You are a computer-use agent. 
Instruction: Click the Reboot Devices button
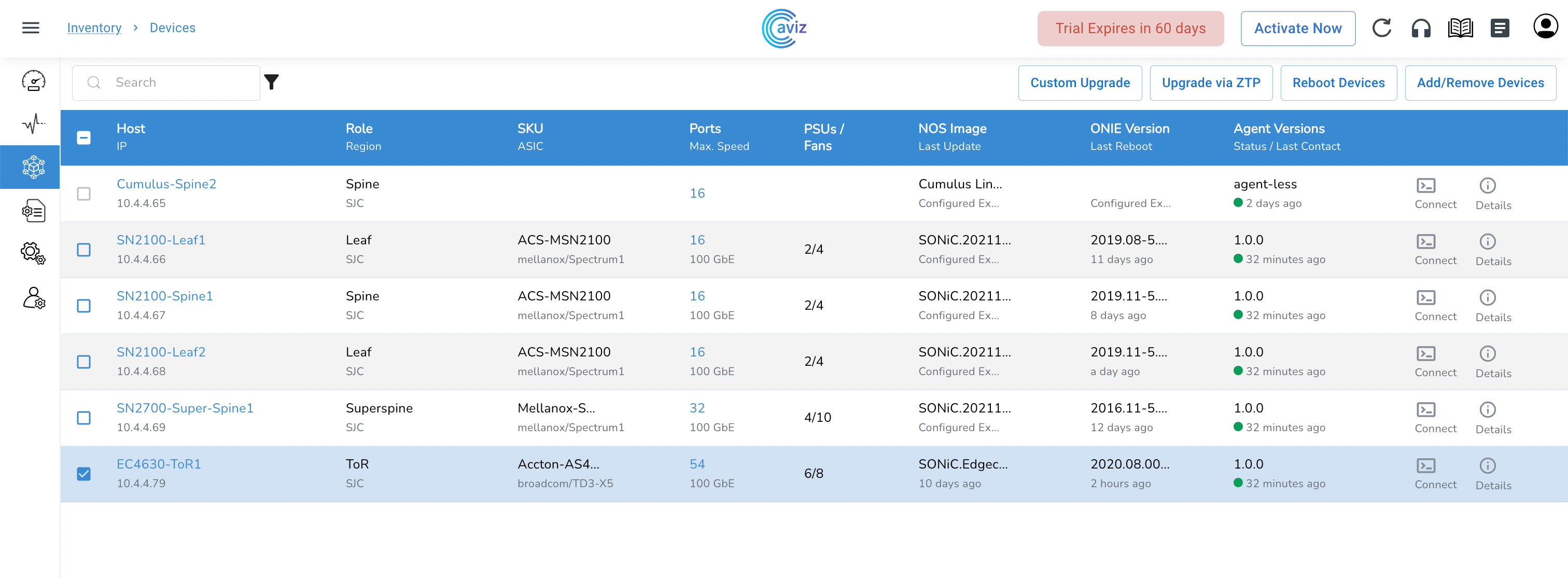click(1338, 83)
